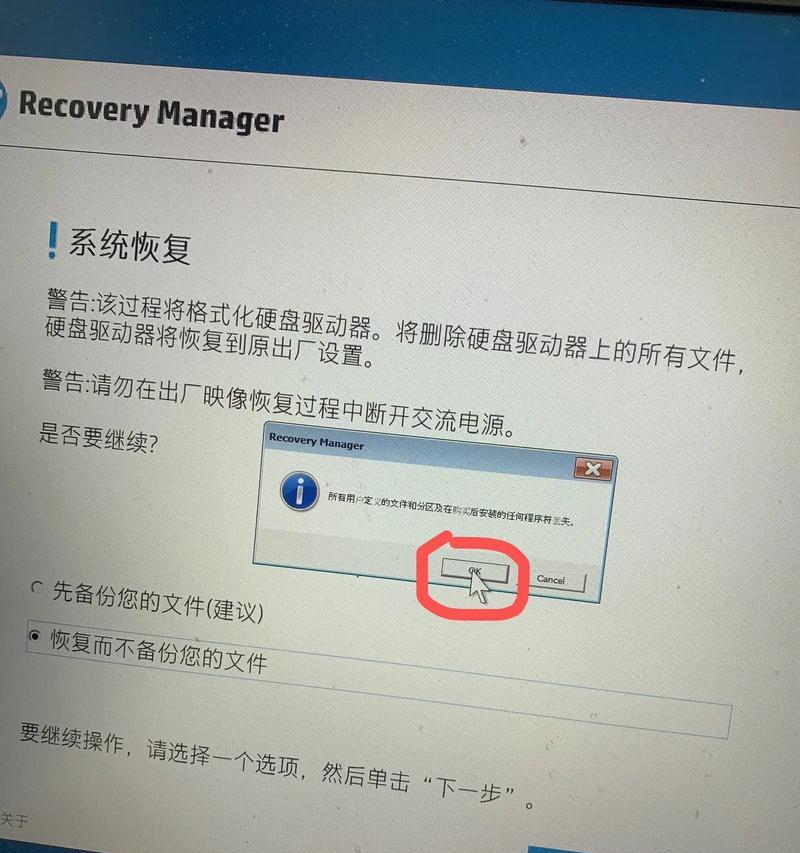This screenshot has width=800, height=853.
Task: Click the 系统恢复 heading text
Action: pyautogui.click(x=130, y=247)
